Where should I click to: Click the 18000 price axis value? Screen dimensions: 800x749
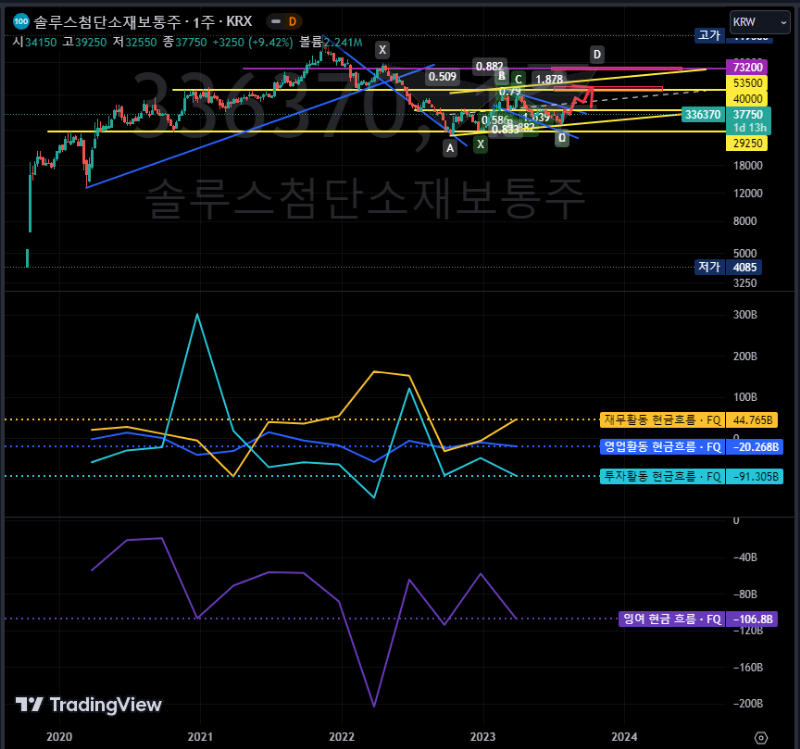tap(748, 165)
